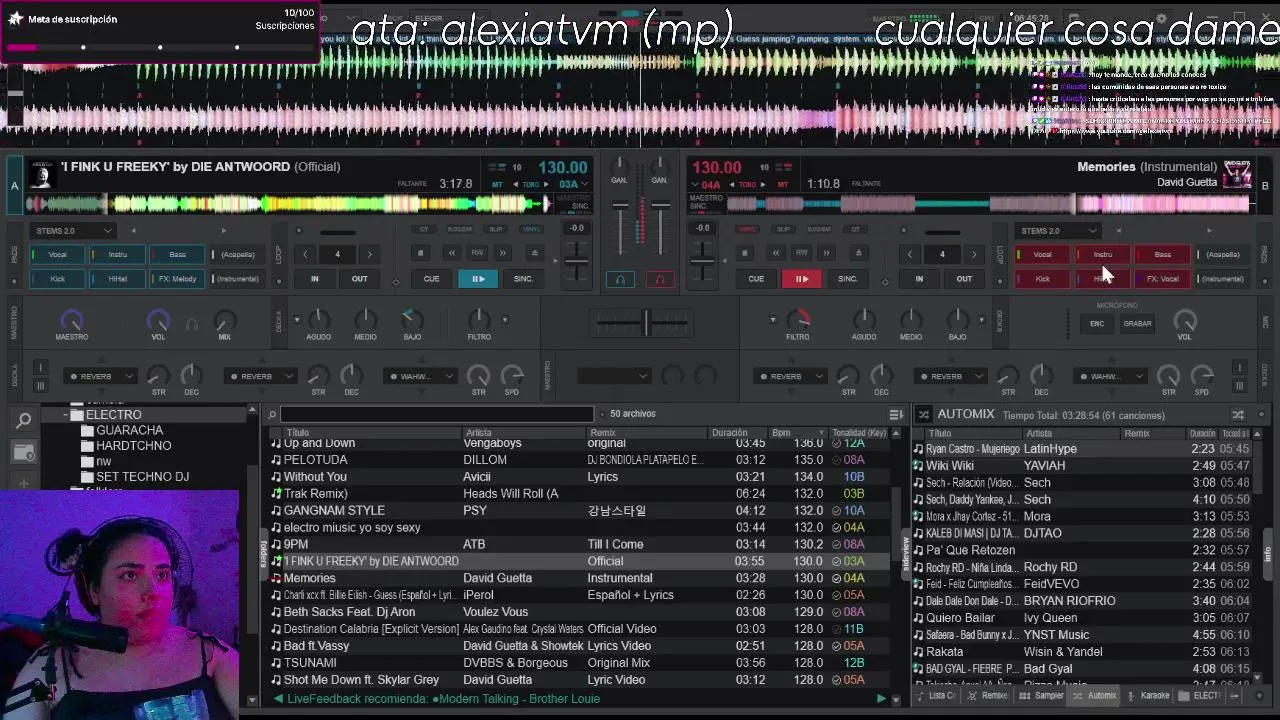Open second REVERB effect dropdown deck A
Viewport: 1280px width, 720px height.
point(260,377)
